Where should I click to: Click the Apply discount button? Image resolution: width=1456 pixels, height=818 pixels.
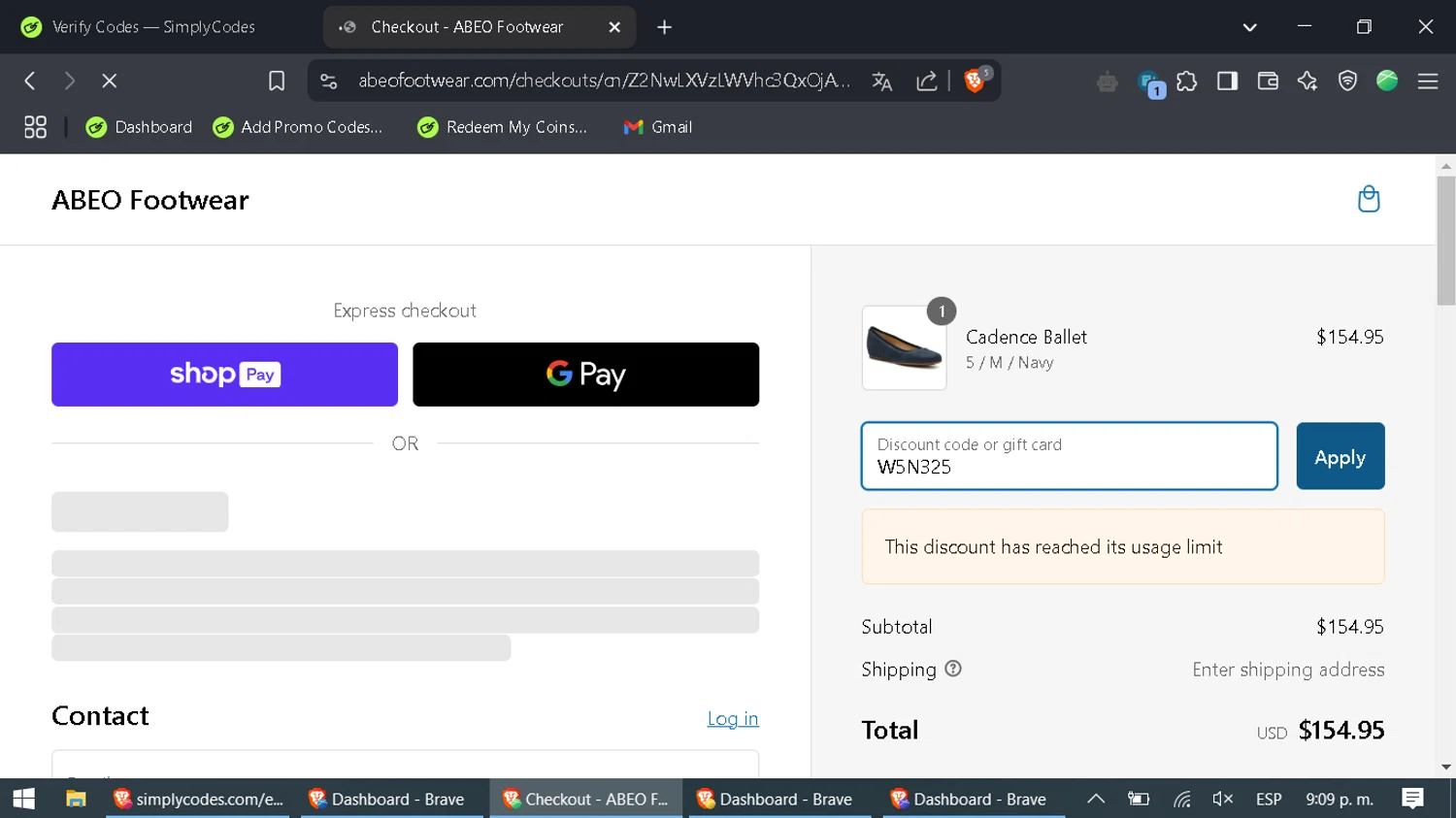1340,456
